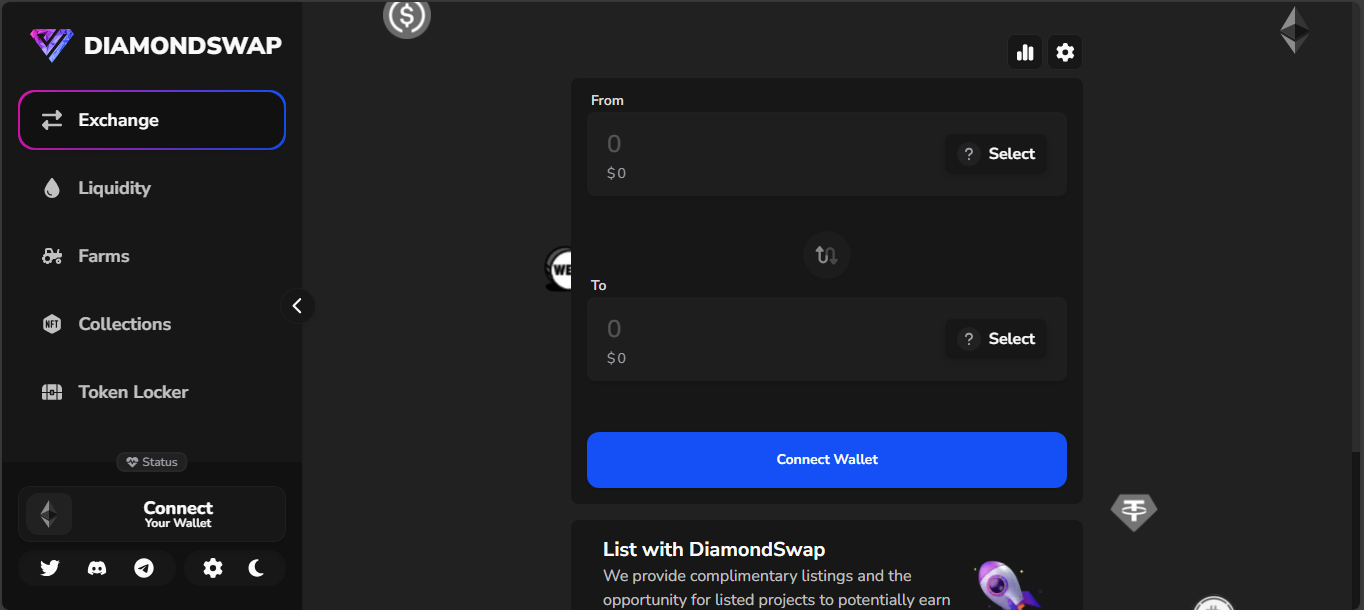Click the DiamondSwap logo

point(156,45)
